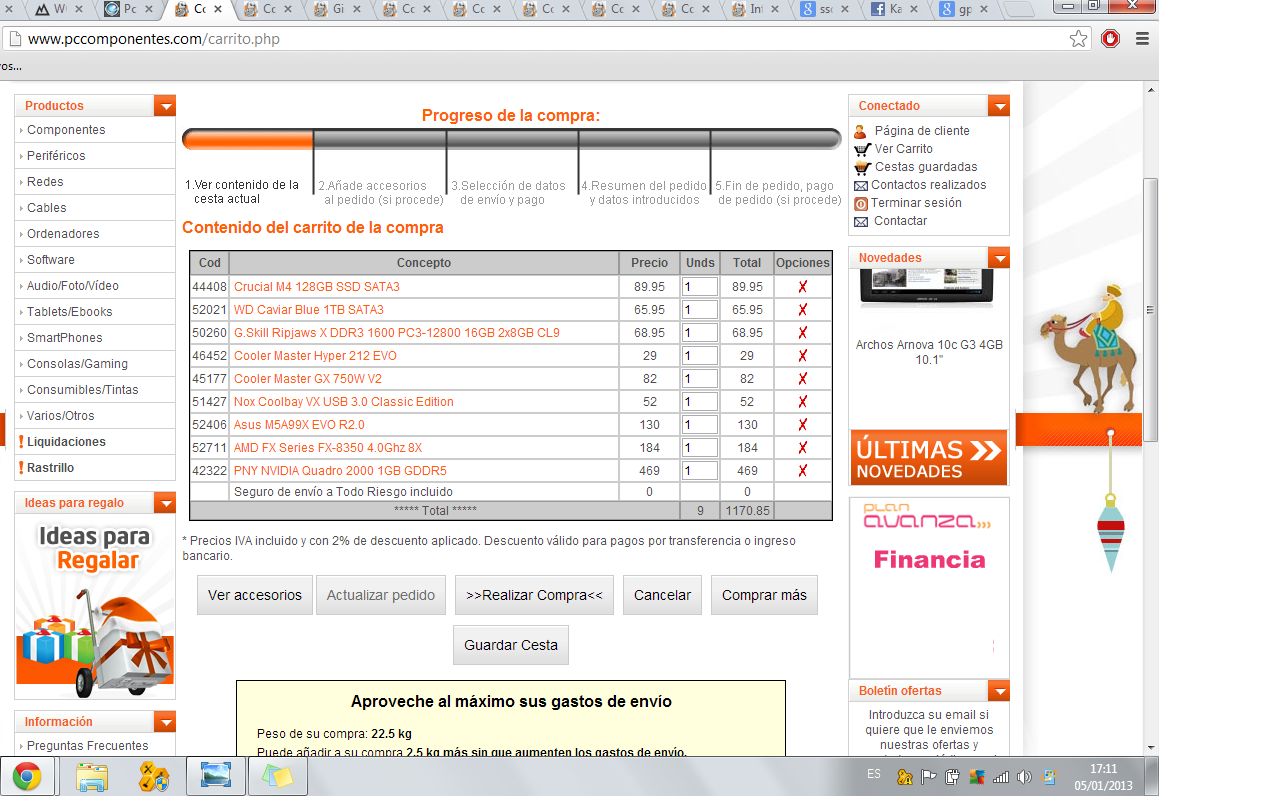Screen dimensions: 1280x800
Task: Toggle the Información panel arrow
Action: (x=165, y=722)
